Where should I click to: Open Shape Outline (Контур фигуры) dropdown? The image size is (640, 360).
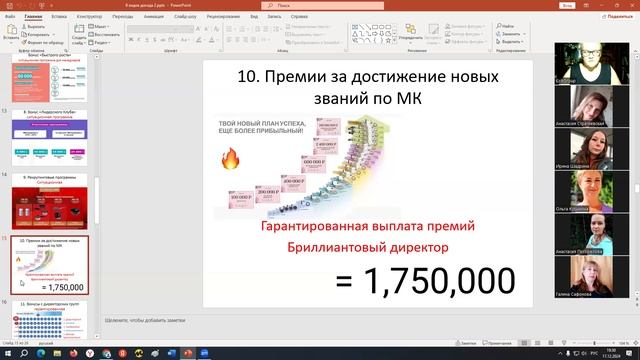pos(465,34)
